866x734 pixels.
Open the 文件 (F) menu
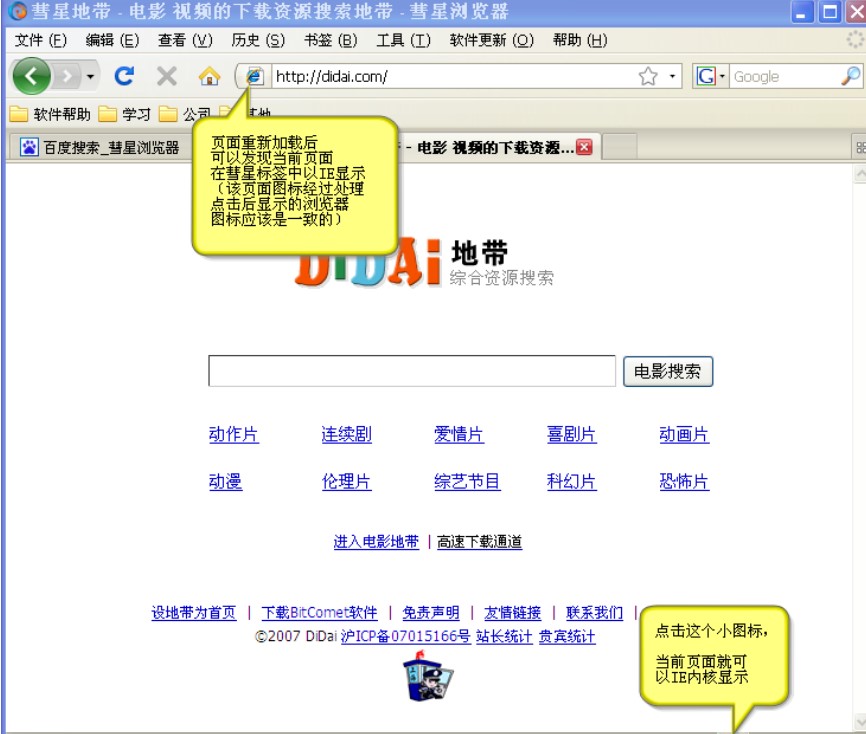coord(40,40)
